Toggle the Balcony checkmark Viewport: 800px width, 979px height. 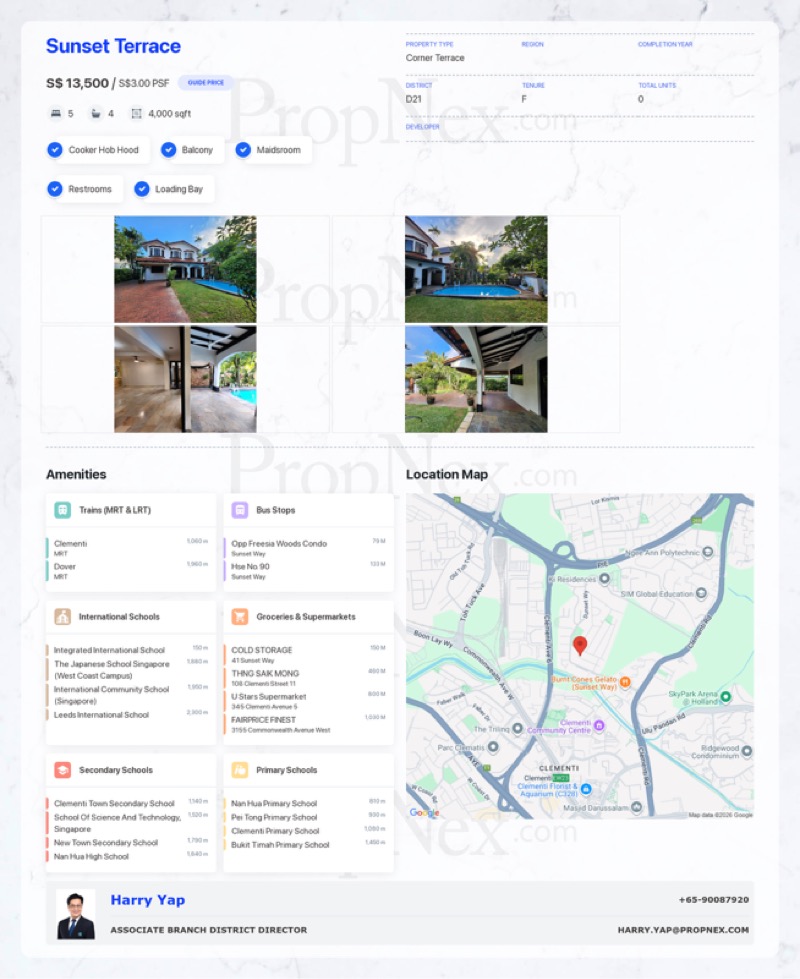tap(168, 150)
